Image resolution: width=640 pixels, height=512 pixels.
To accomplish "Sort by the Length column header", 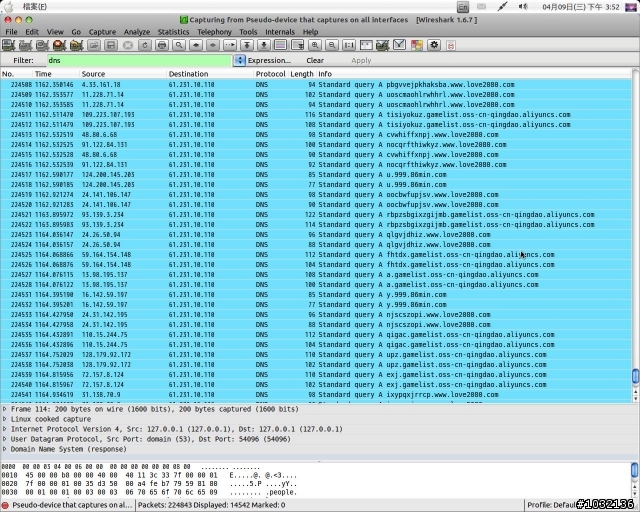I will 302,74.
